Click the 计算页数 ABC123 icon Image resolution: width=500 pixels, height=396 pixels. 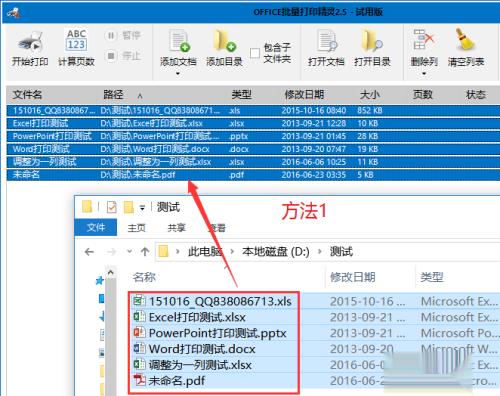click(x=76, y=41)
